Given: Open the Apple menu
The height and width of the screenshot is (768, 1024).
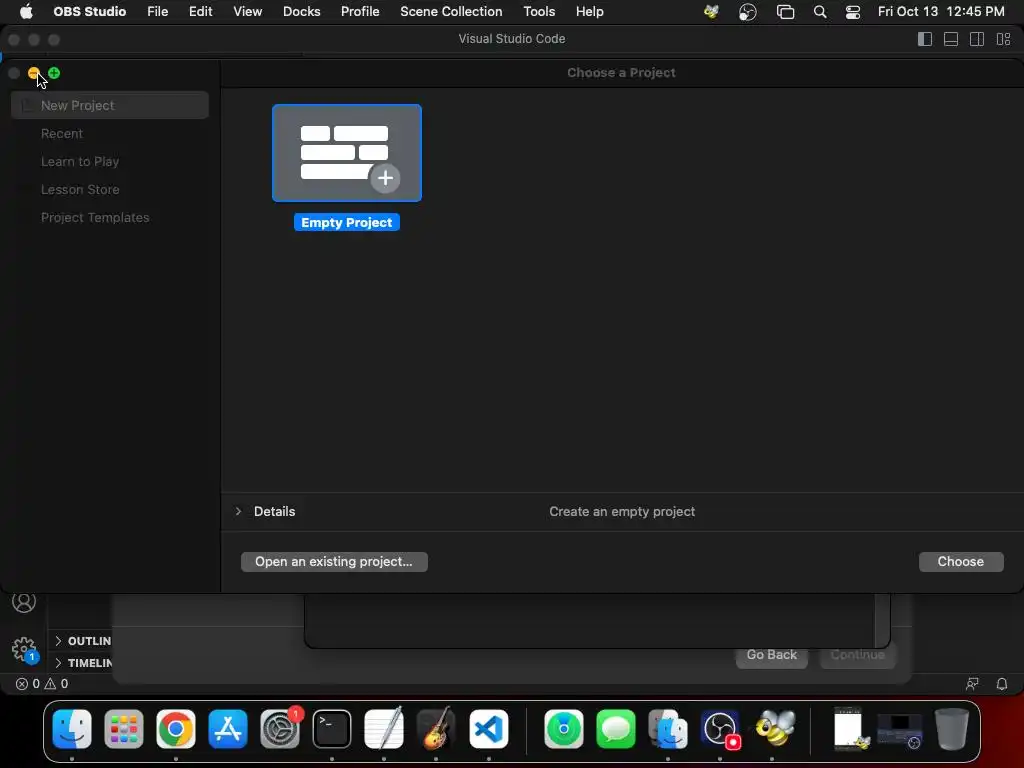Looking at the screenshot, I should [26, 12].
